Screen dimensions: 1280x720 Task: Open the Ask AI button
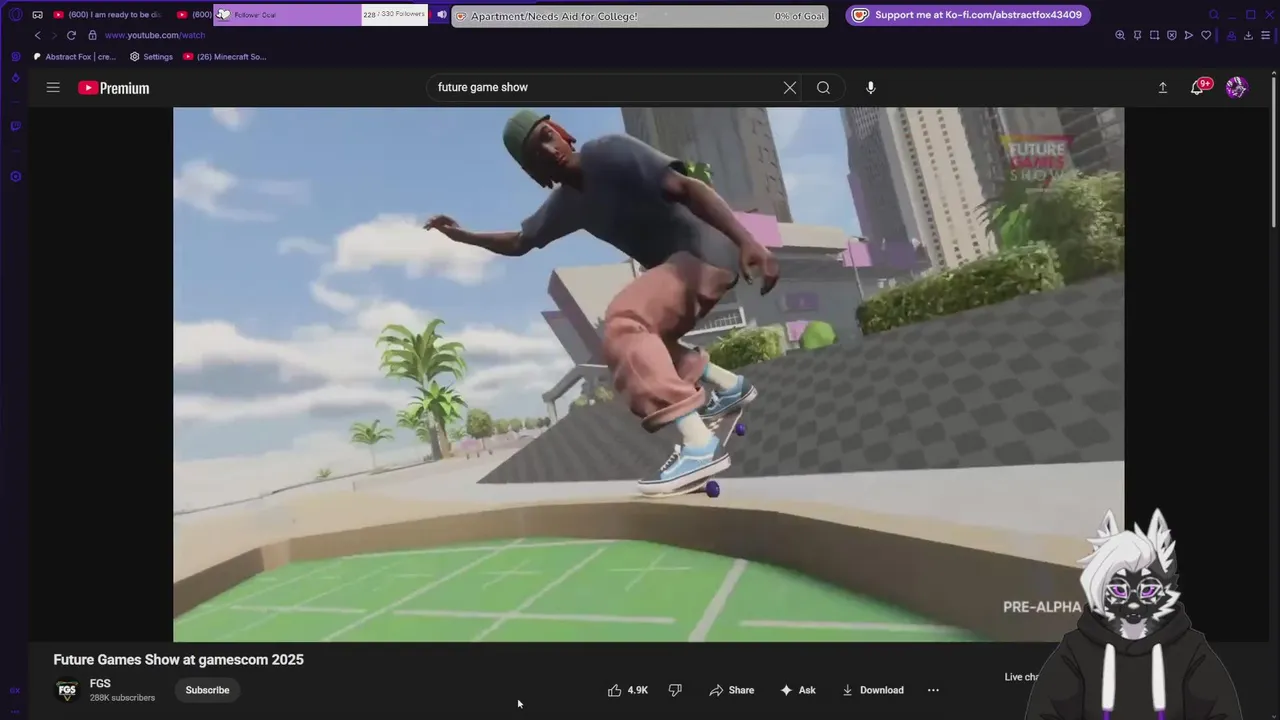tap(798, 690)
